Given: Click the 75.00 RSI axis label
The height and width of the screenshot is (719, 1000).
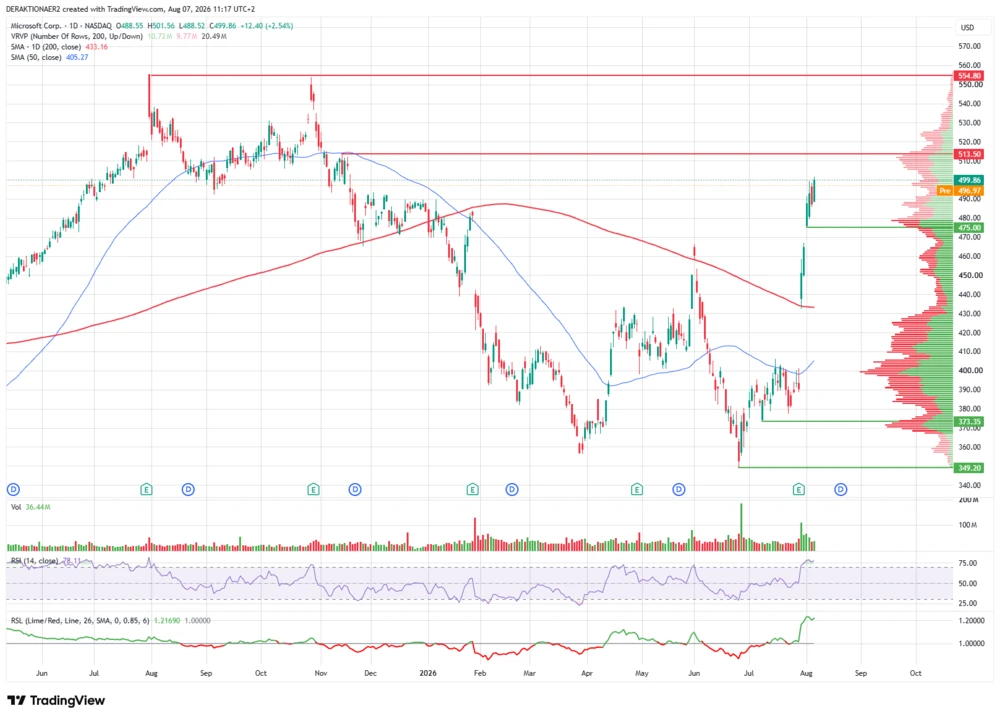Looking at the screenshot, I should pos(967,563).
